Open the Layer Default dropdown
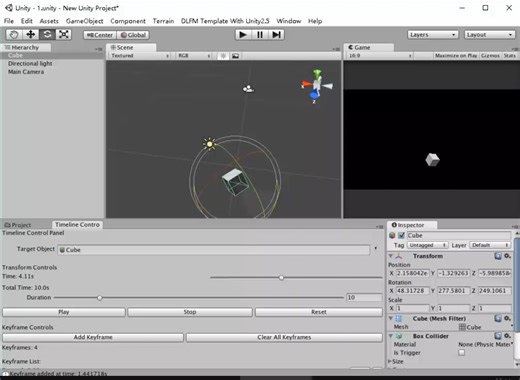Viewport: 520px width, 380px height. coord(491,245)
